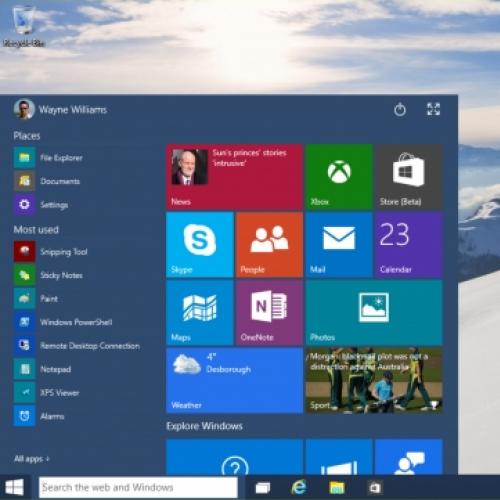Launch Alarms icon
The height and width of the screenshot is (500, 500).
pos(24,416)
